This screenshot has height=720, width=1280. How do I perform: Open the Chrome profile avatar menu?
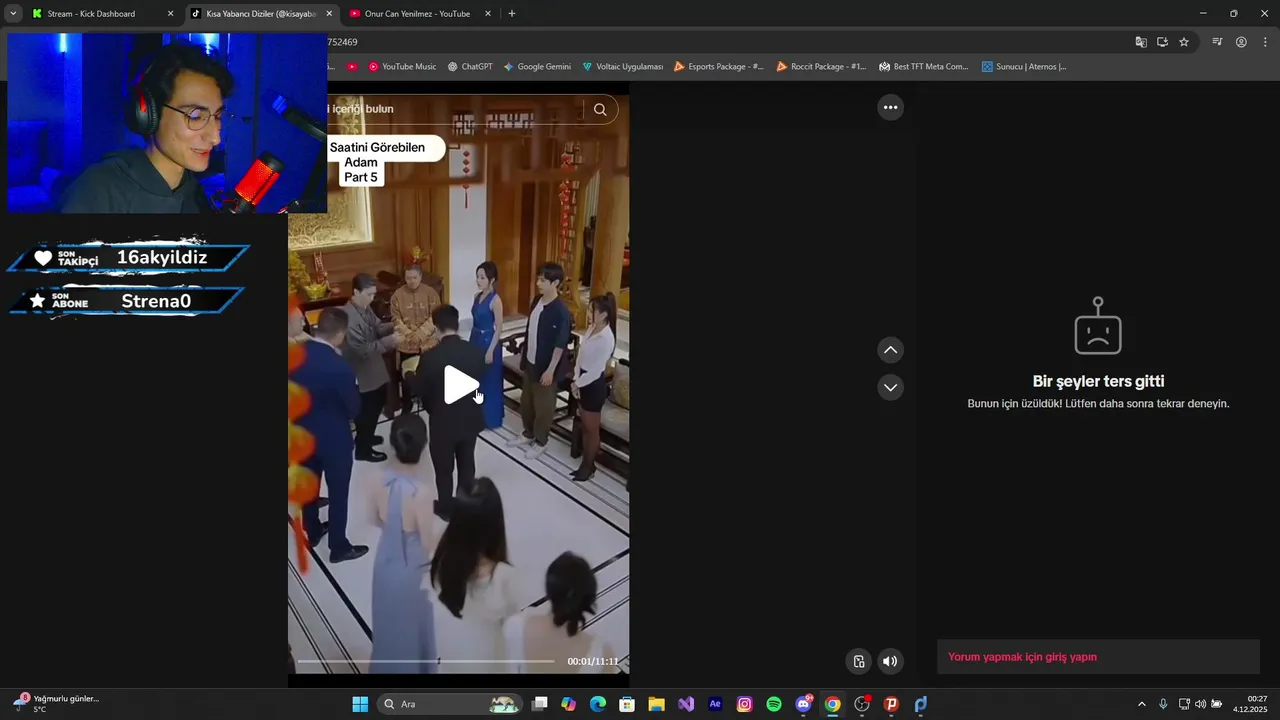coord(1241,42)
